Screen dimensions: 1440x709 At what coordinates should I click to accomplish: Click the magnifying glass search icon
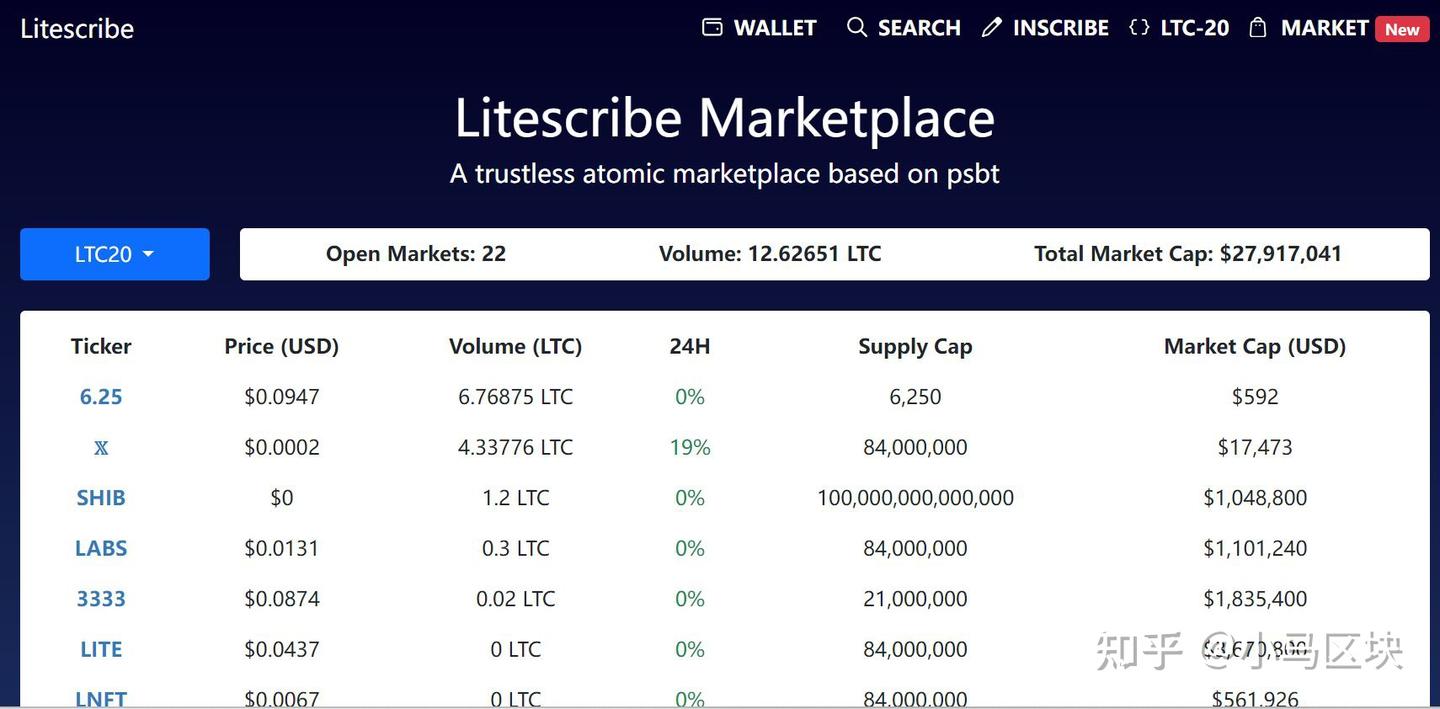point(857,27)
